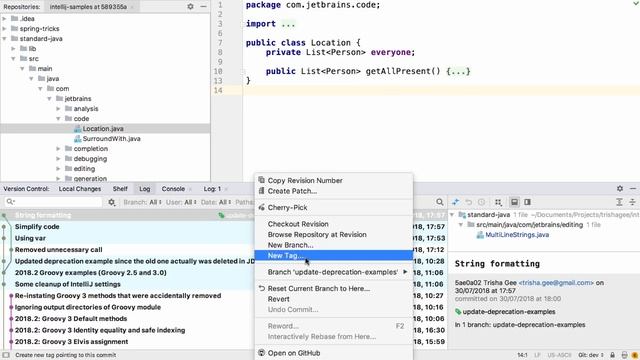Click the revert undo arrow icon
Image resolution: width=640 pixels, height=360 pixels.
tap(469, 202)
